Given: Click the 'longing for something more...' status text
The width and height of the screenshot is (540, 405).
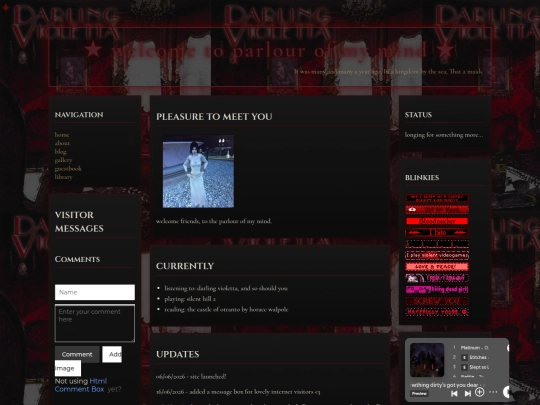Looking at the screenshot, I should pyautogui.click(x=444, y=135).
